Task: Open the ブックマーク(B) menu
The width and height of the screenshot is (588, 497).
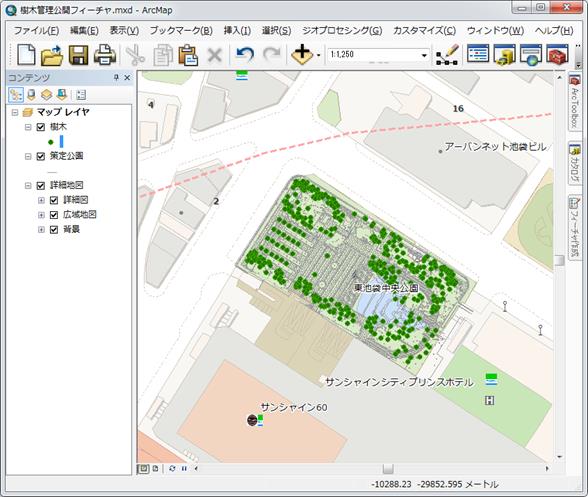Action: (181, 30)
